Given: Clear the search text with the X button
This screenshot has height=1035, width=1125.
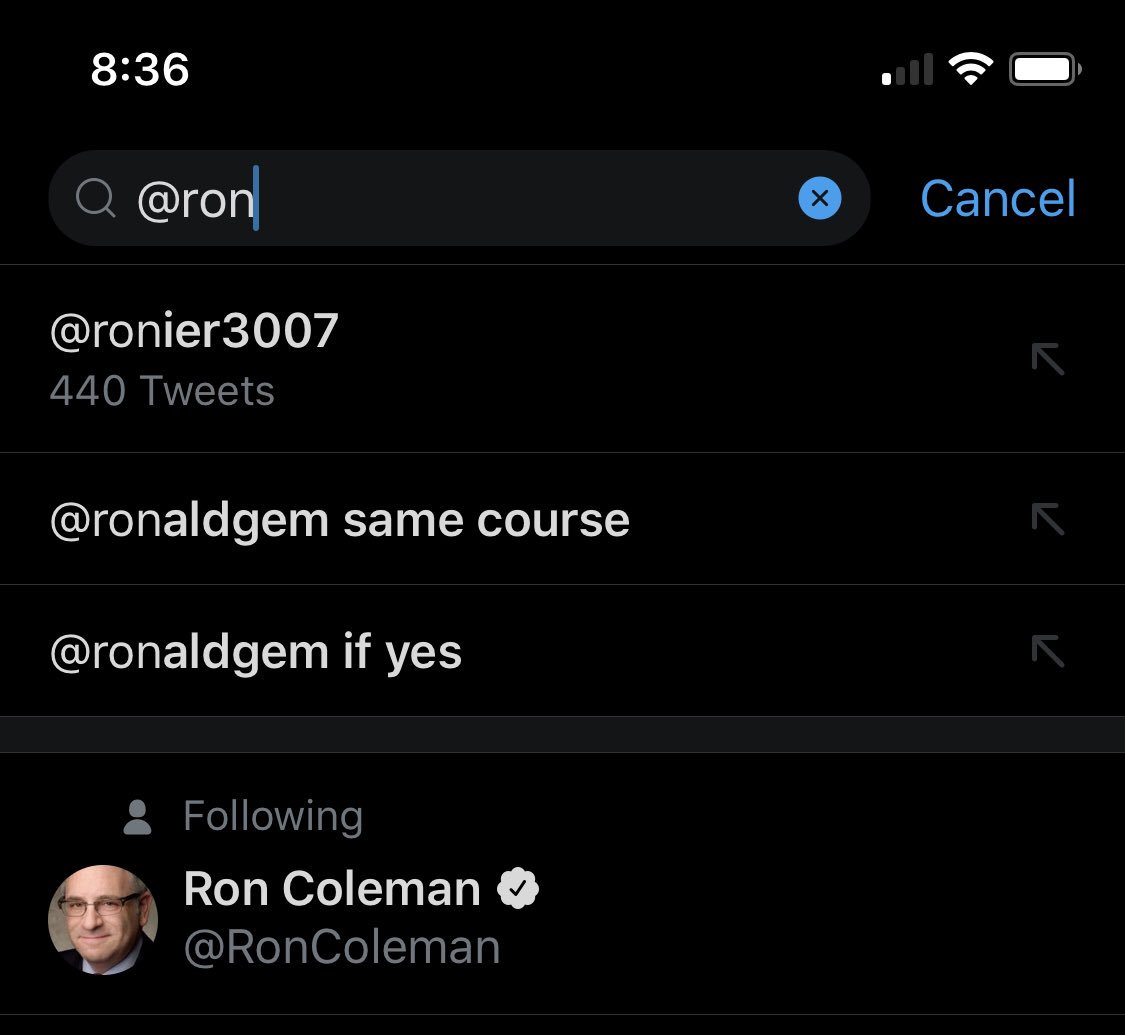Looking at the screenshot, I should point(819,199).
